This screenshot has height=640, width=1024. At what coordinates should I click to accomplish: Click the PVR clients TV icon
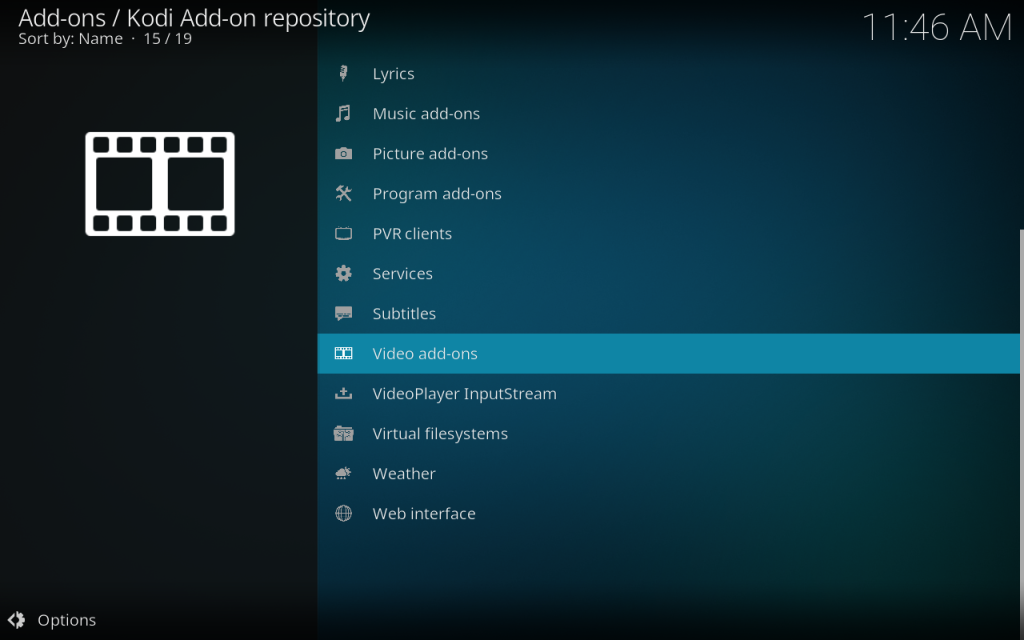pos(343,234)
